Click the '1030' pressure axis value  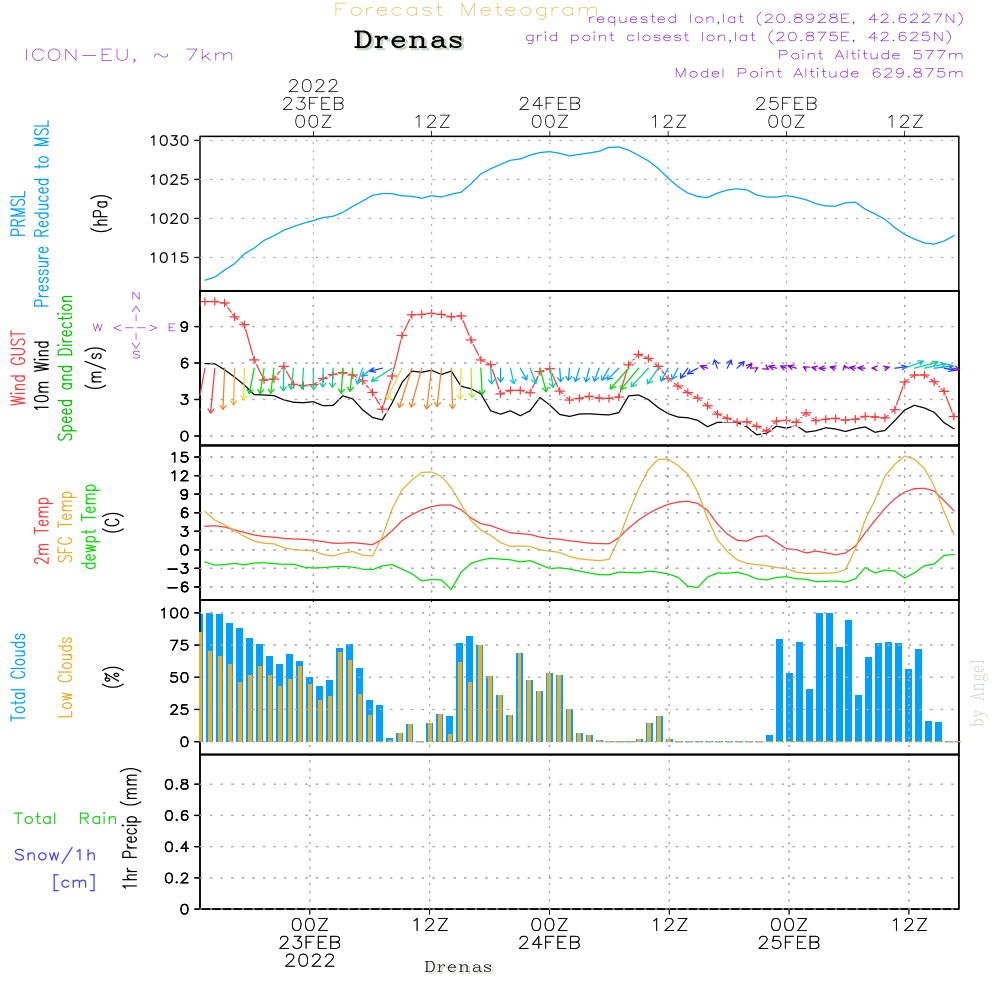coord(170,141)
